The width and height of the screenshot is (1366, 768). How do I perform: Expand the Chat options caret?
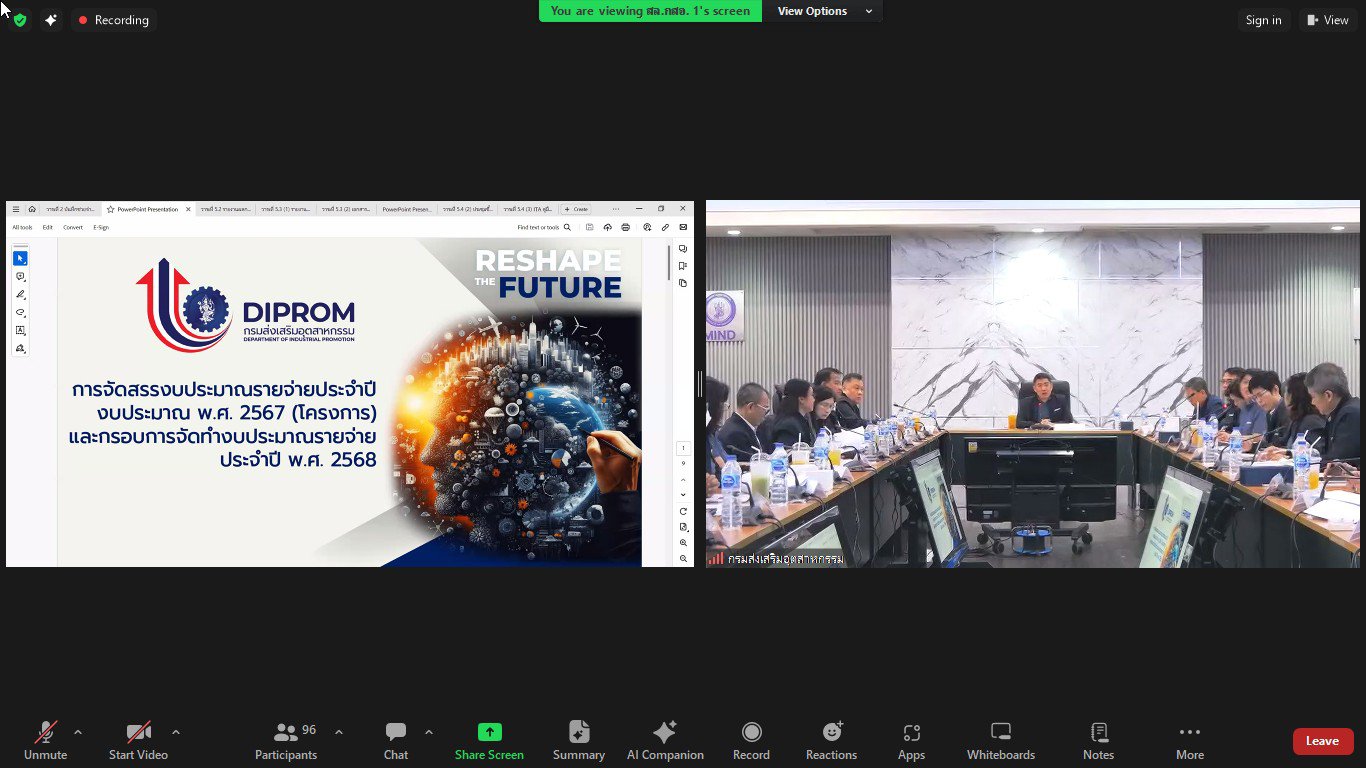tap(429, 732)
